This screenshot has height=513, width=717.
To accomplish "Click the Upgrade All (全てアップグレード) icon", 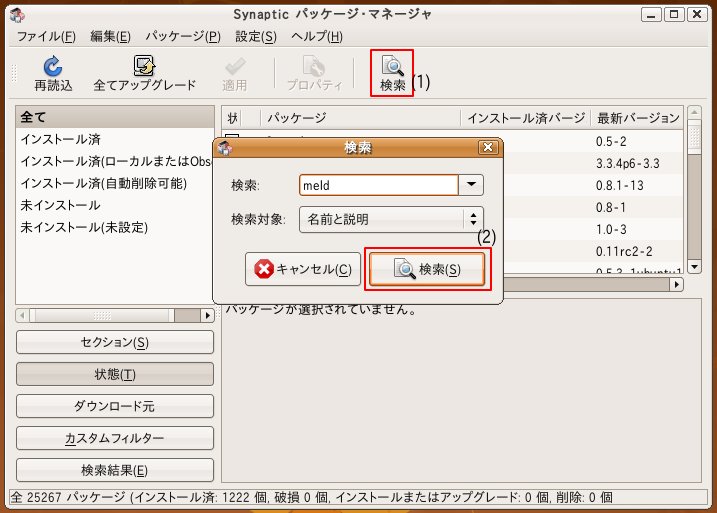I will coord(144,67).
